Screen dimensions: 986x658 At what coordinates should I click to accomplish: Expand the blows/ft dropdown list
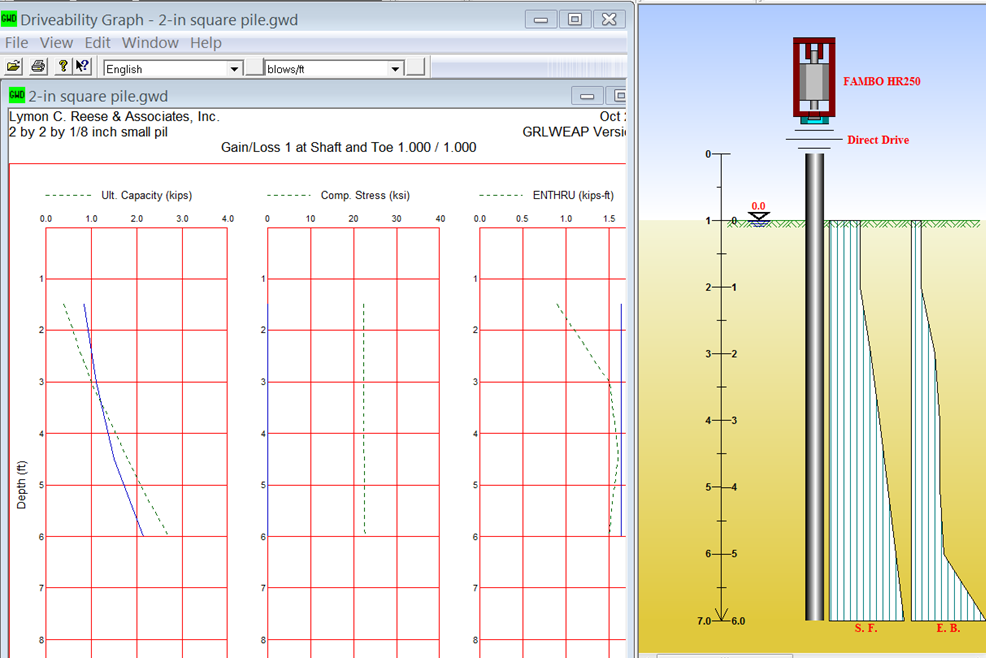[395, 69]
